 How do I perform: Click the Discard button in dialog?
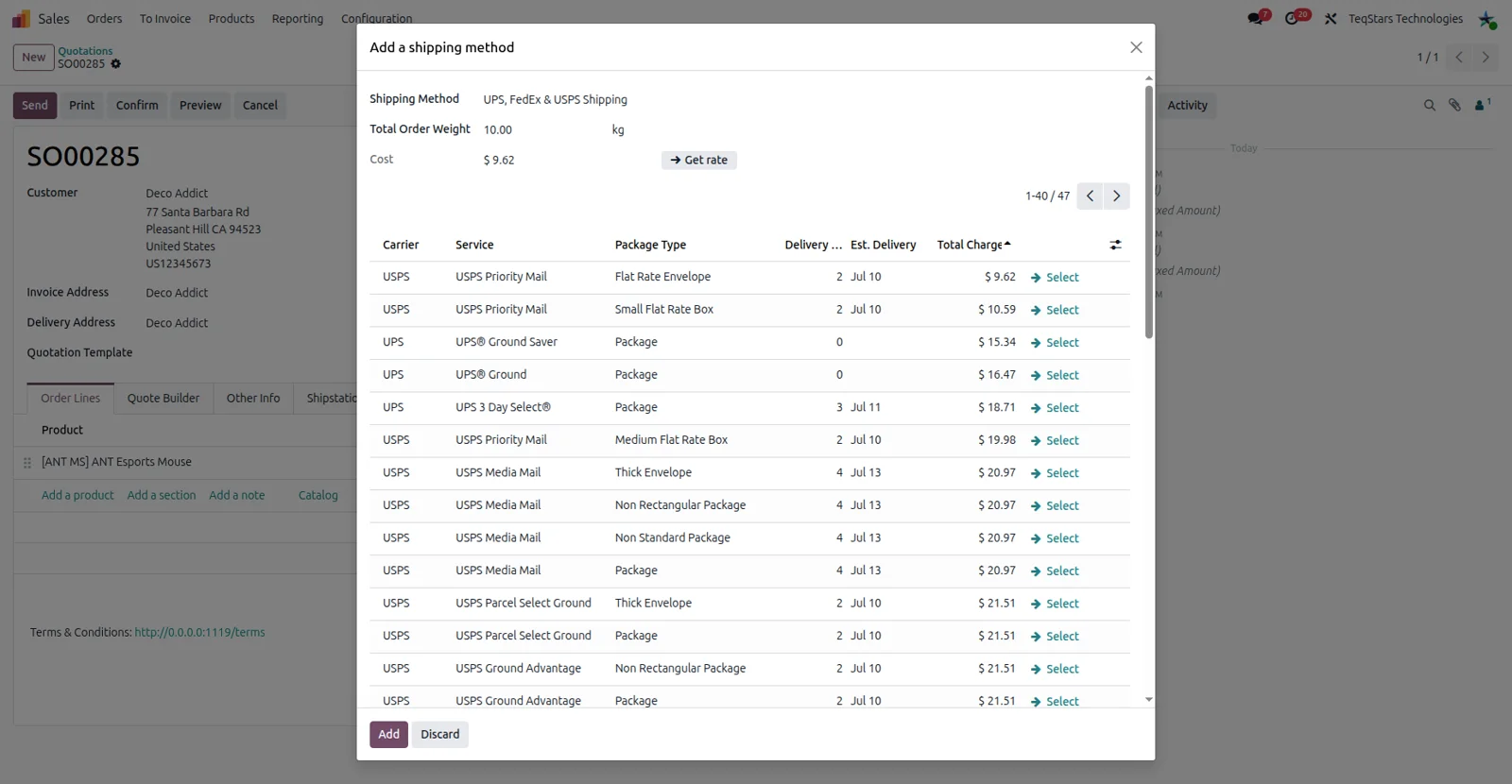[x=439, y=734]
